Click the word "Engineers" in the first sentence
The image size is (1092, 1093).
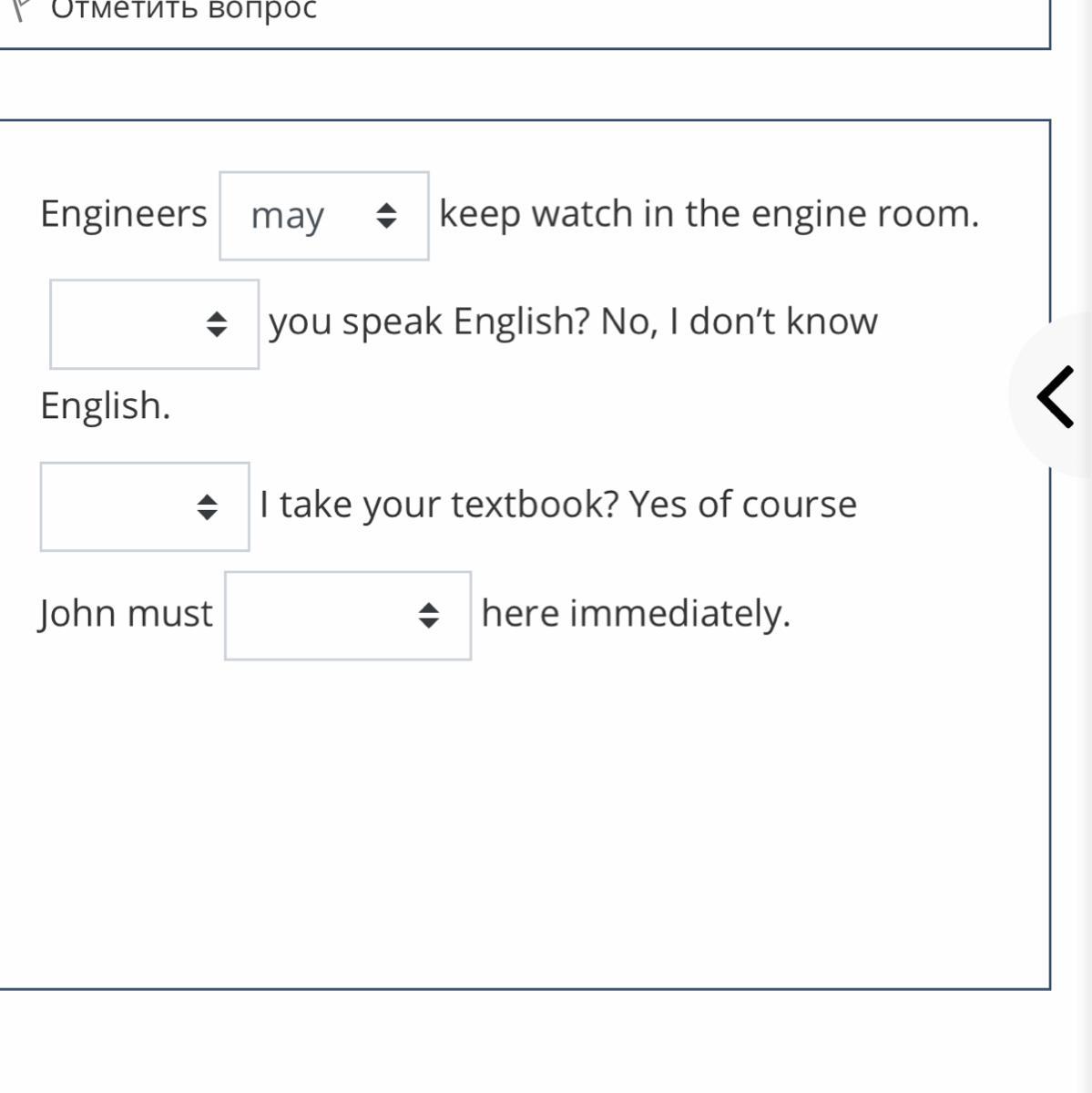124,214
